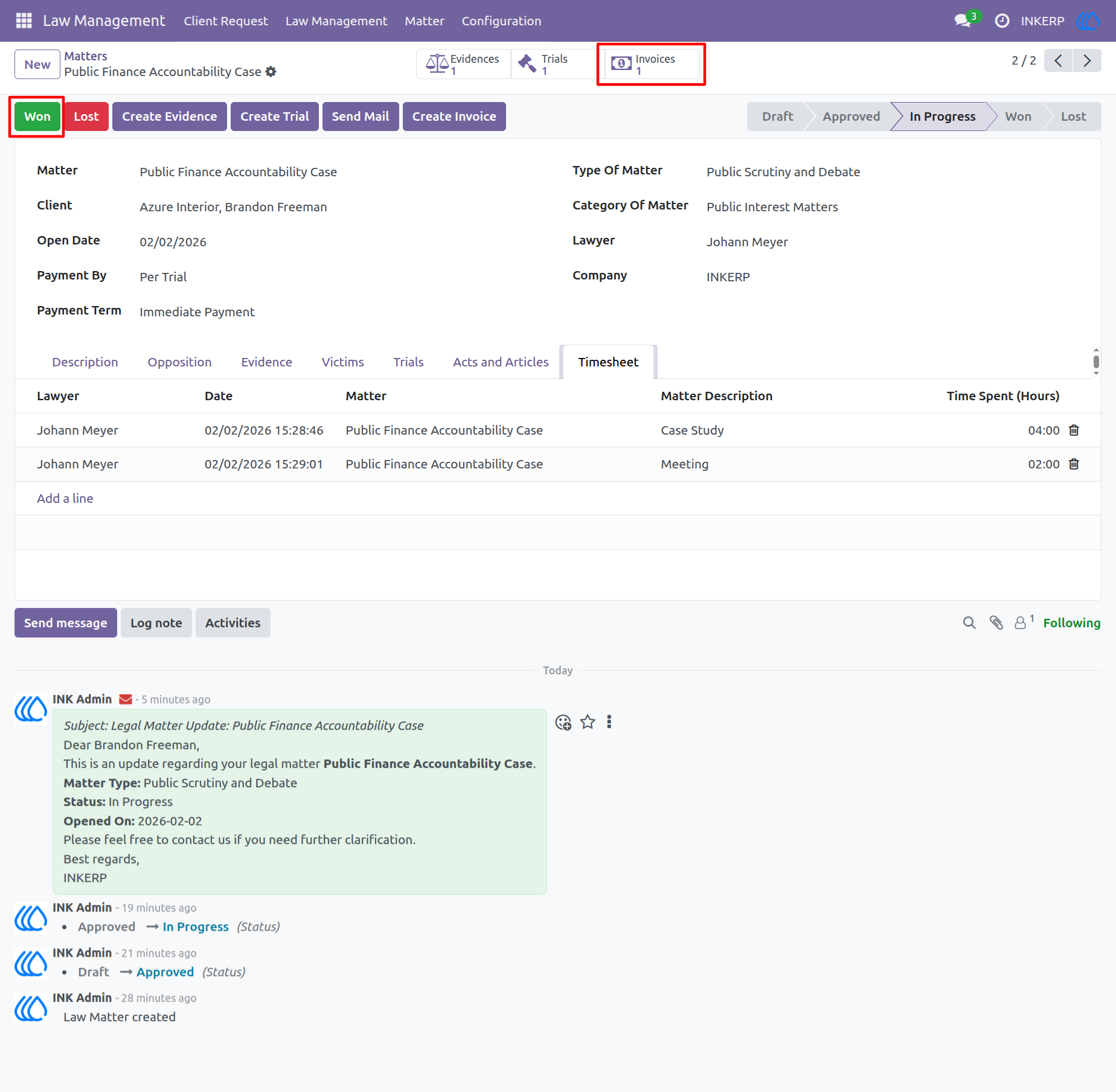Open the conversations messages icon

(x=963, y=21)
